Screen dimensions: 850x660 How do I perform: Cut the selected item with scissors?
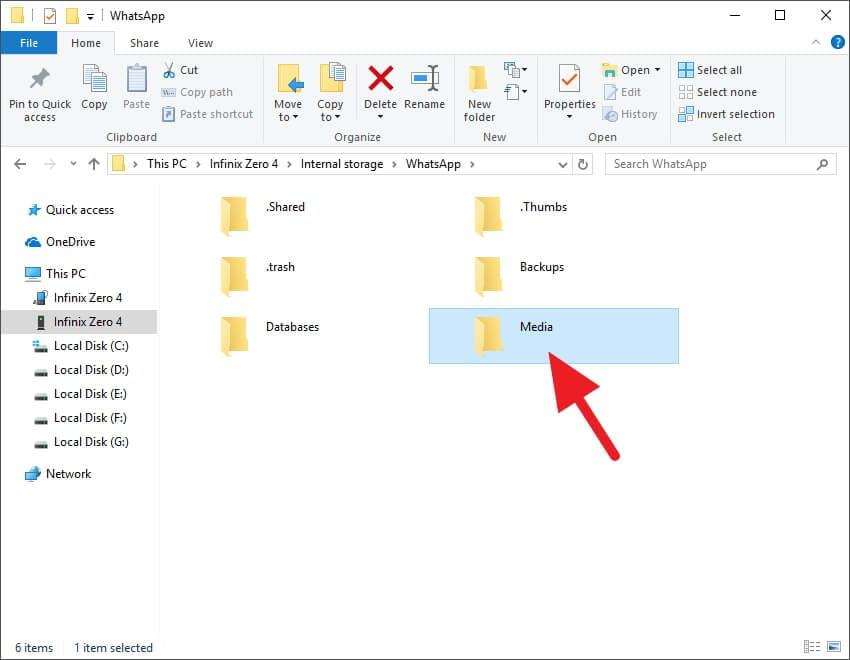click(181, 70)
